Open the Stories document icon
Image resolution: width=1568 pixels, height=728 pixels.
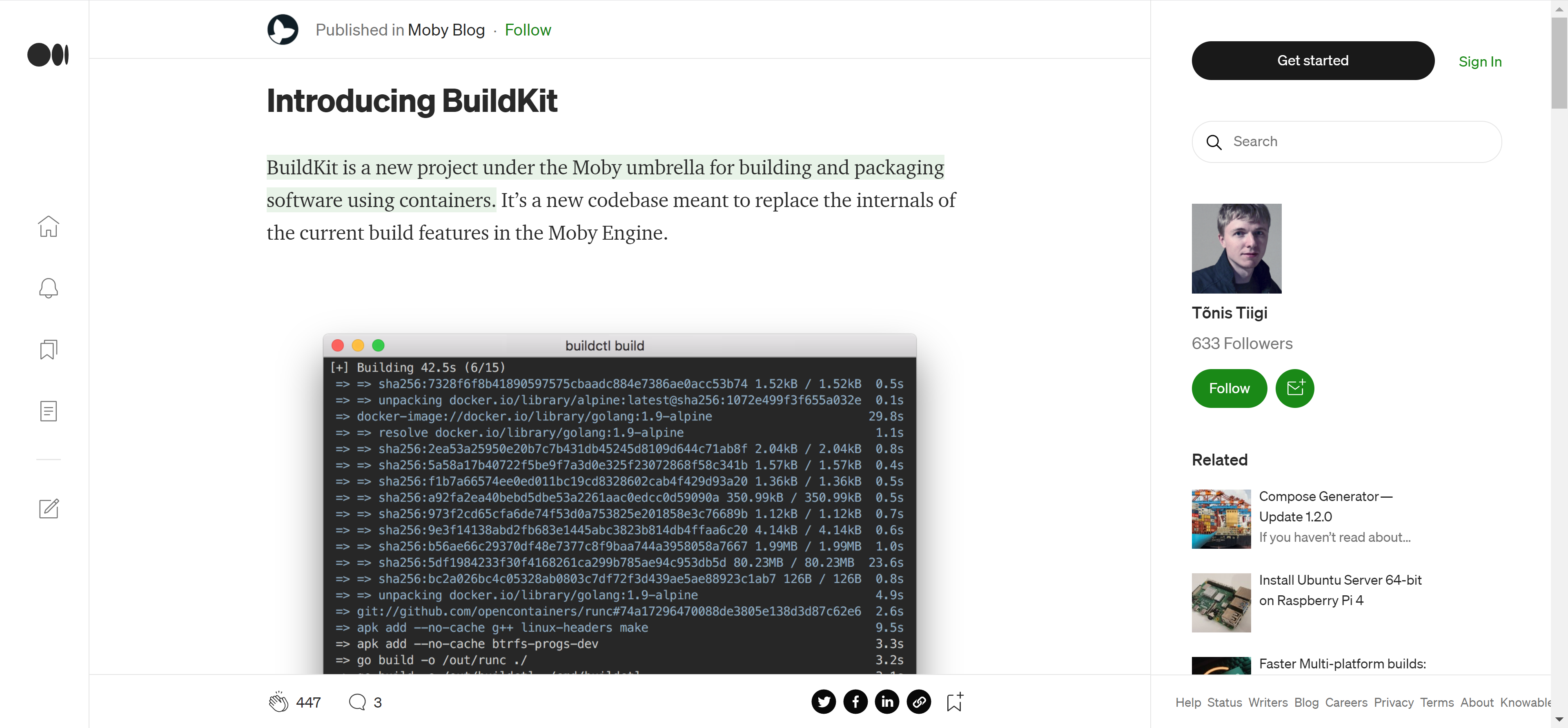pyautogui.click(x=48, y=411)
